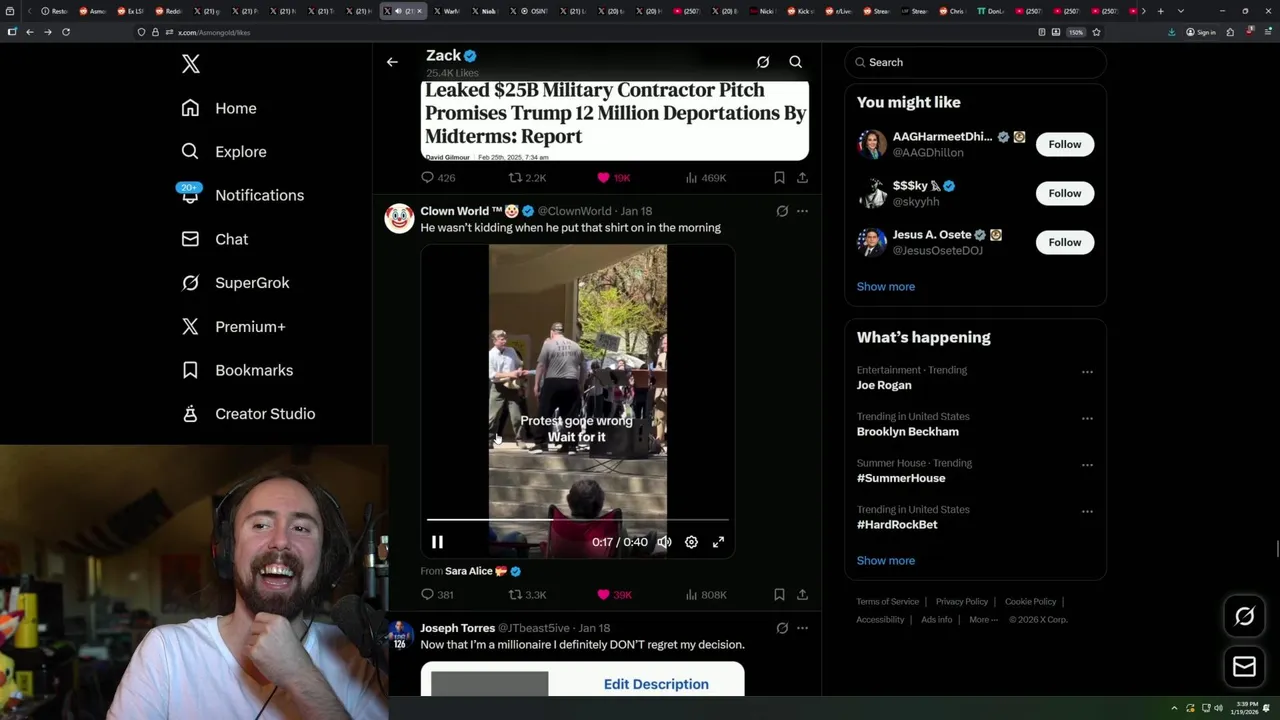Reply to the Leaked $25B post
The height and width of the screenshot is (720, 1280).
[x=438, y=178]
